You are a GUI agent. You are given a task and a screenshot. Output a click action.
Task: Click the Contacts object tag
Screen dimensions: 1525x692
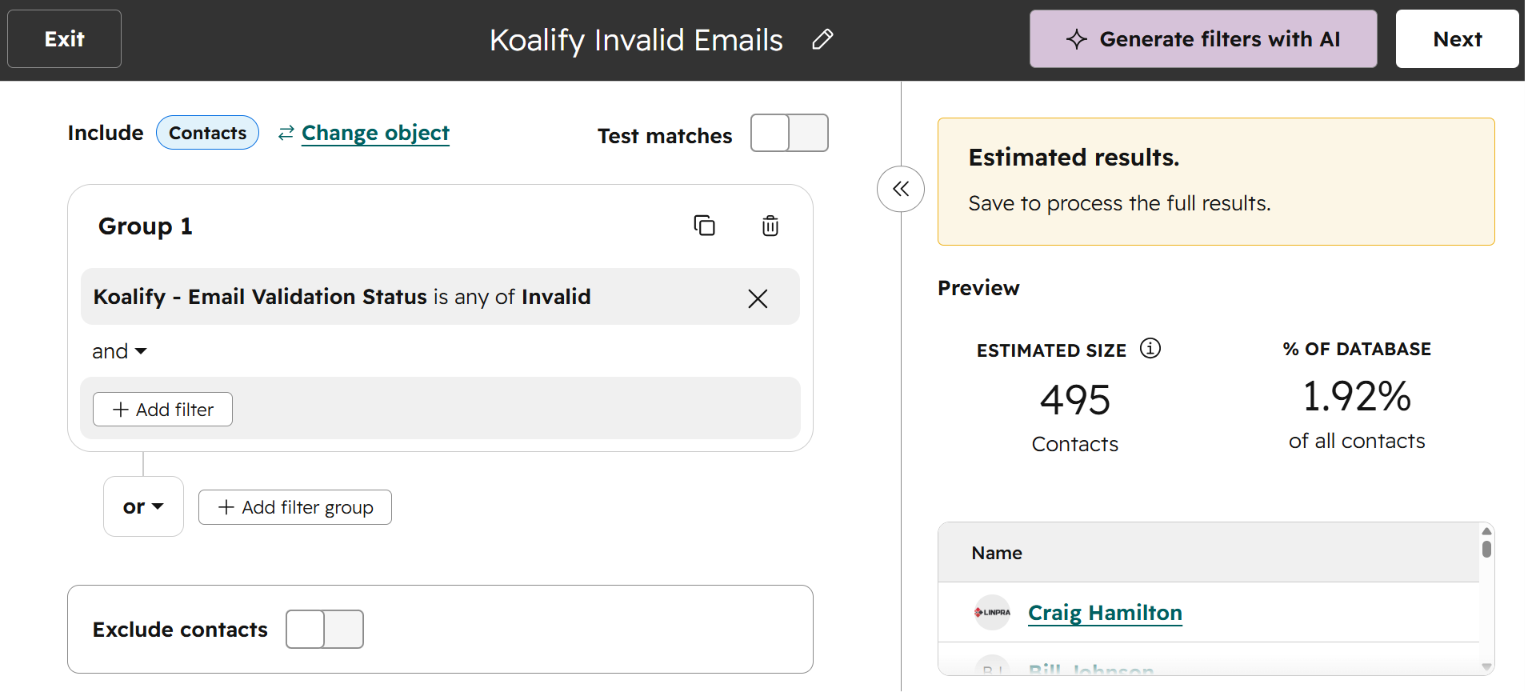point(208,133)
